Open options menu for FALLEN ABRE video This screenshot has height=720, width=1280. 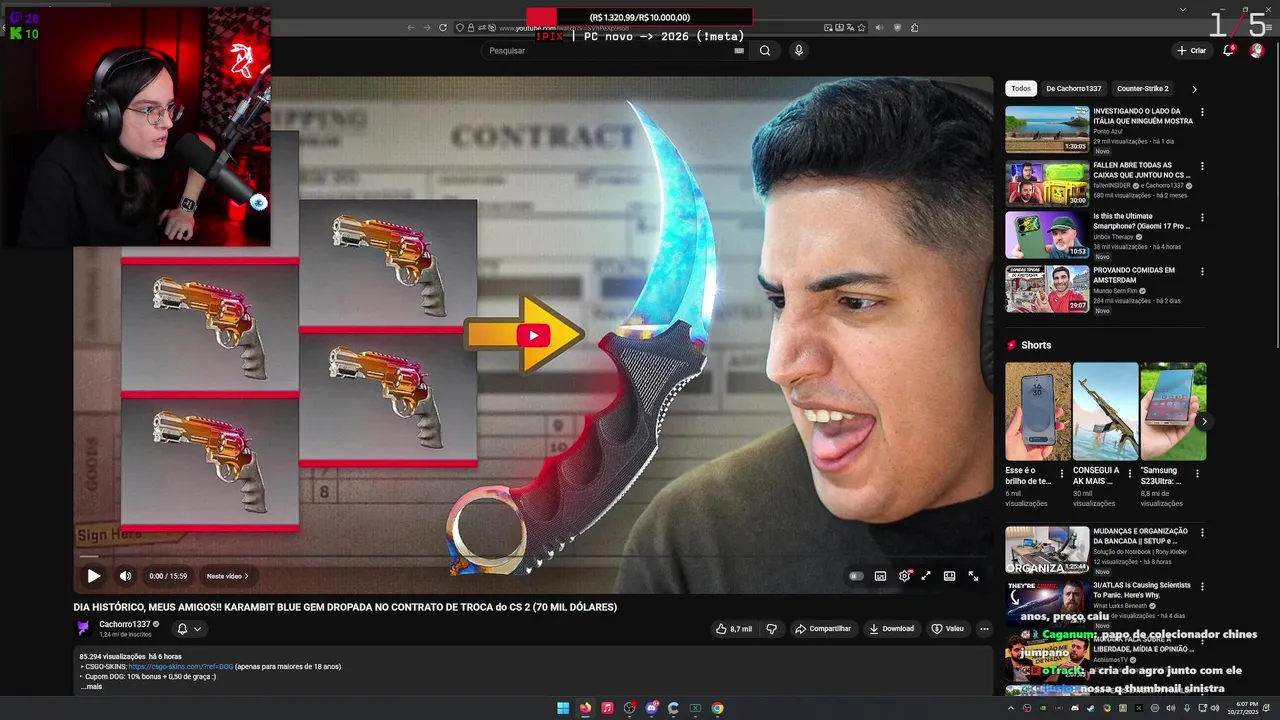(1202, 166)
